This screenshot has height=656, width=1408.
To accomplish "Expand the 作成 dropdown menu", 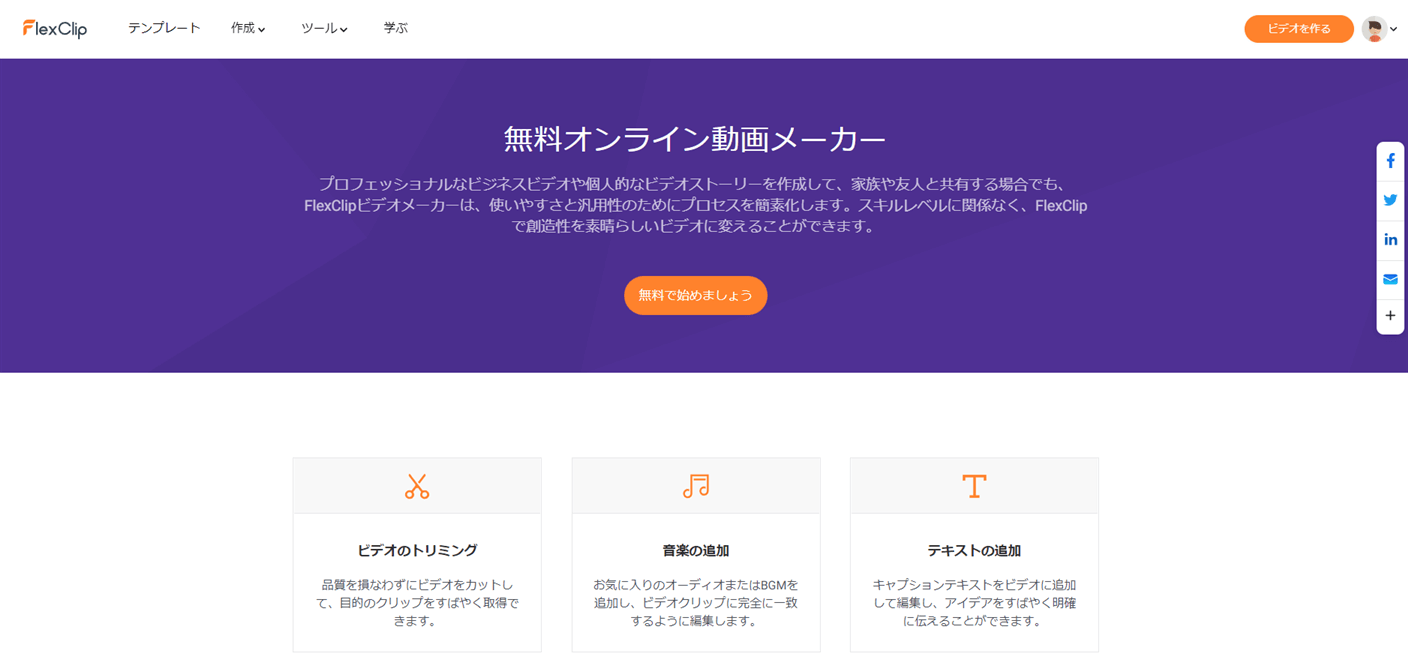I will point(248,29).
